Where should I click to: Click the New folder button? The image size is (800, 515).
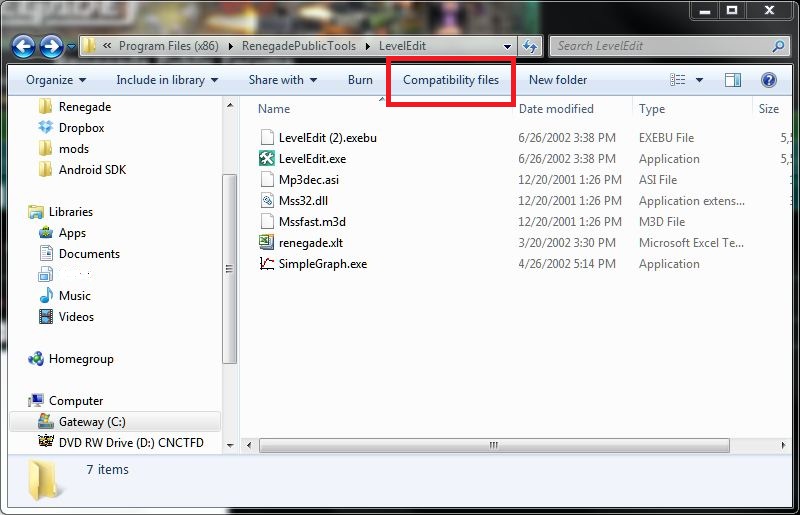558,80
